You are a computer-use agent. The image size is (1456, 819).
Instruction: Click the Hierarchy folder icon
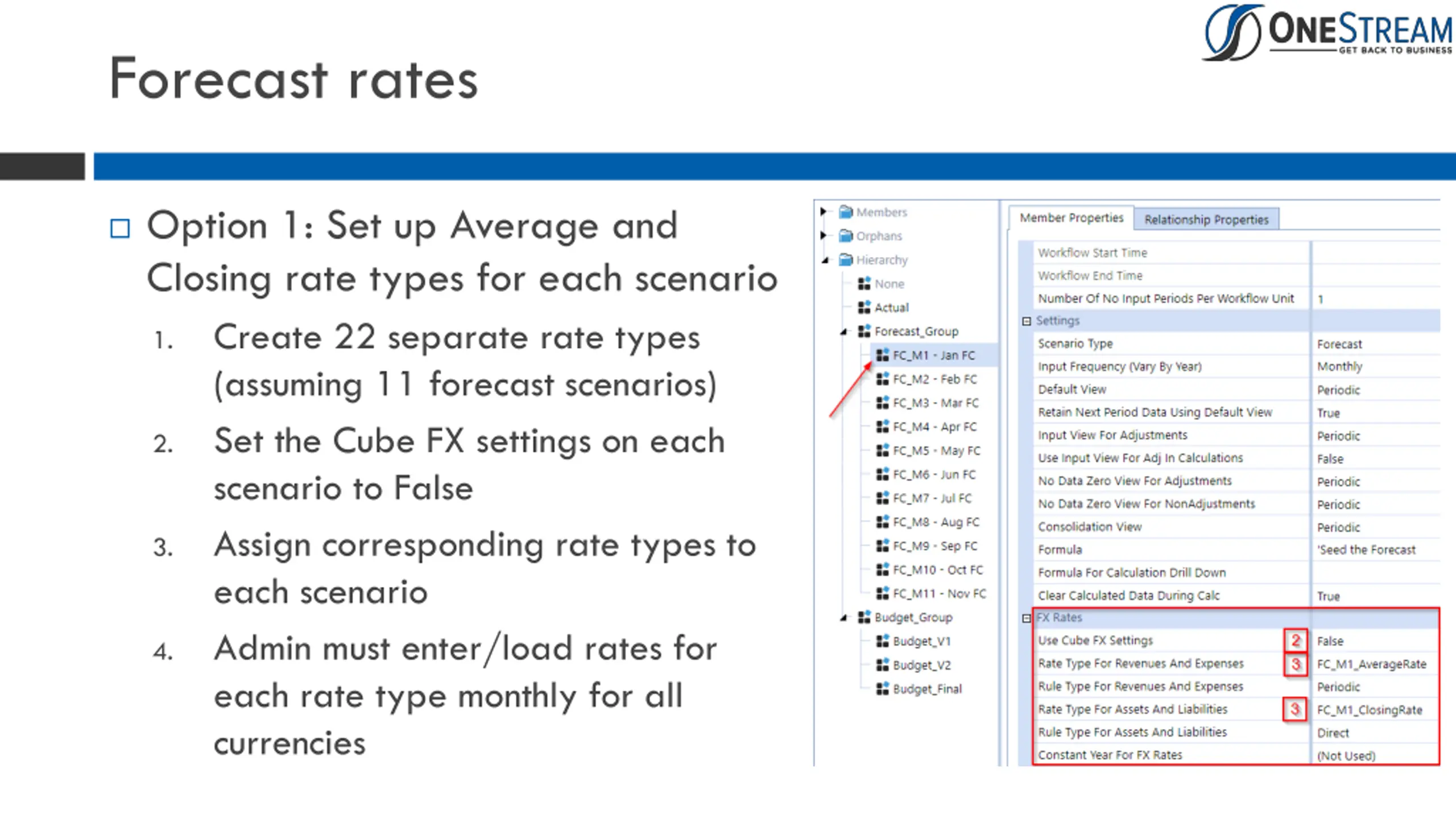click(x=846, y=260)
